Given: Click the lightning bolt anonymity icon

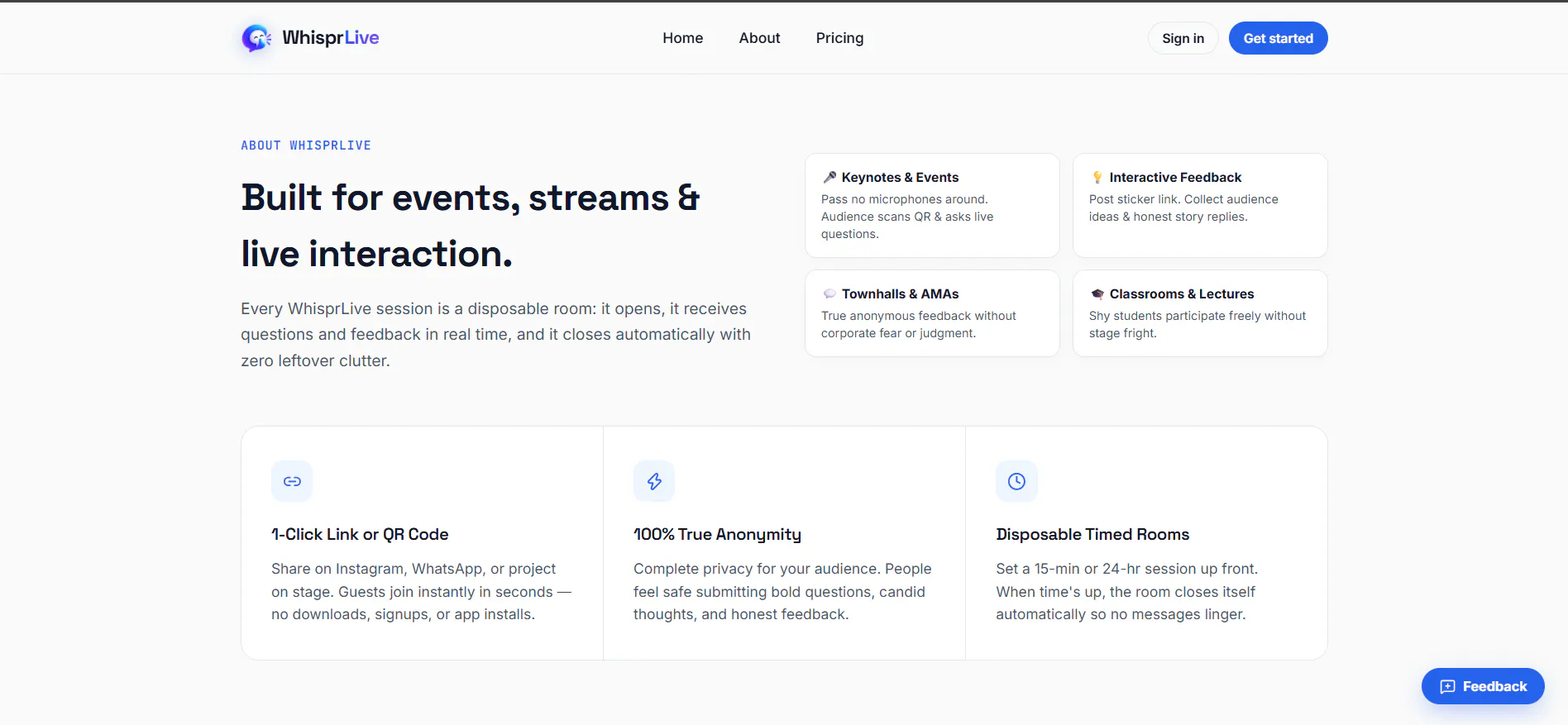Looking at the screenshot, I should click(654, 481).
